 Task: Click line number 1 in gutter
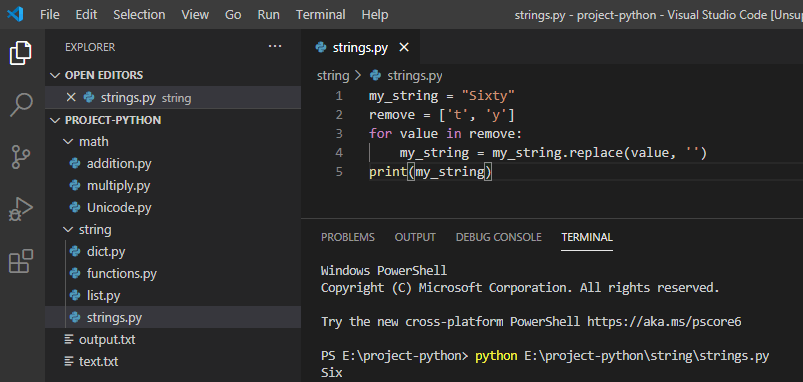click(x=339, y=96)
